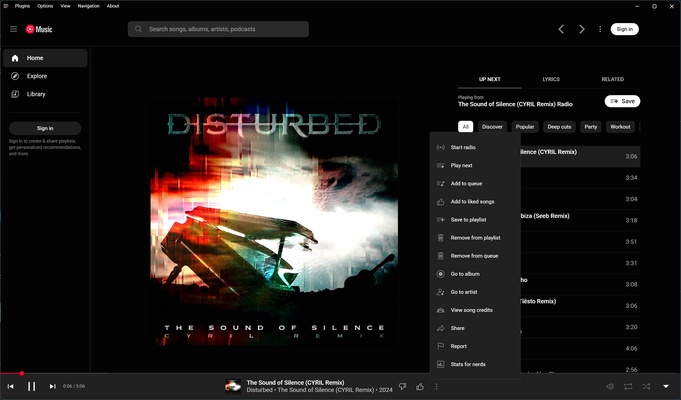Select Go to album
The width and height of the screenshot is (681, 400).
tap(475, 274)
